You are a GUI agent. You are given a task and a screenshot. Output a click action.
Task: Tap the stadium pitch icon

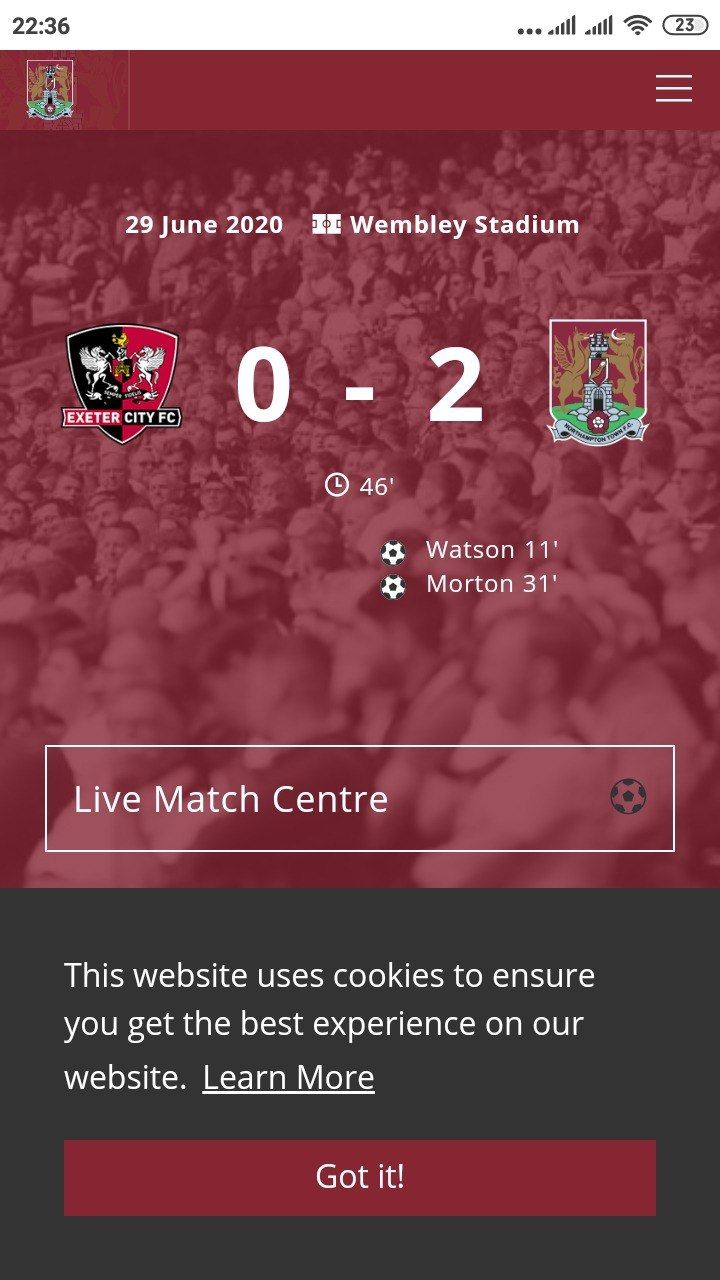[x=327, y=224]
